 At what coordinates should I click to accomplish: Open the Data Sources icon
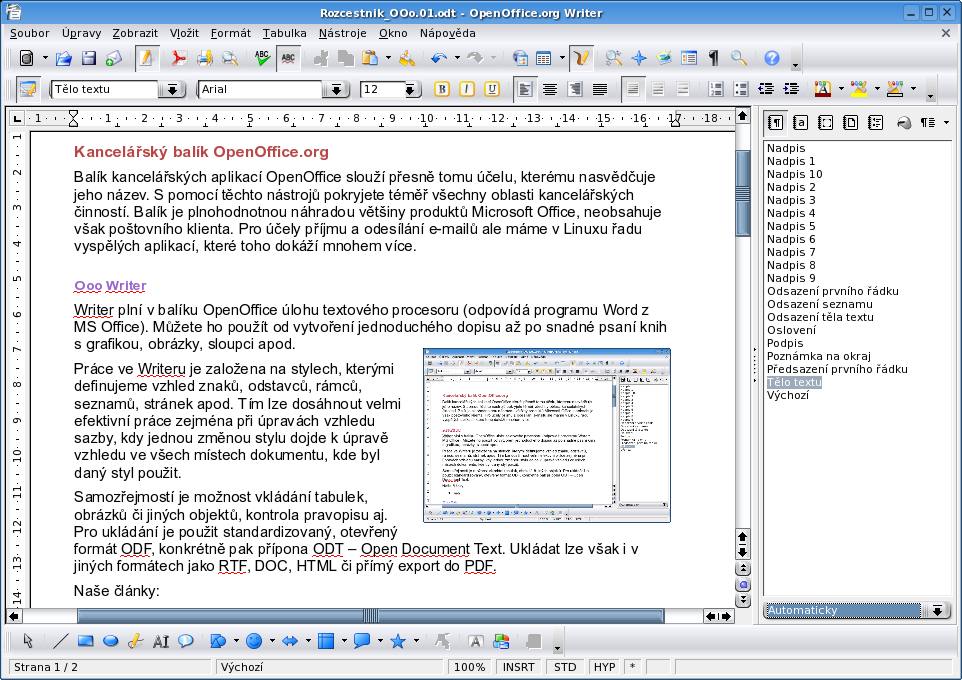pos(689,58)
